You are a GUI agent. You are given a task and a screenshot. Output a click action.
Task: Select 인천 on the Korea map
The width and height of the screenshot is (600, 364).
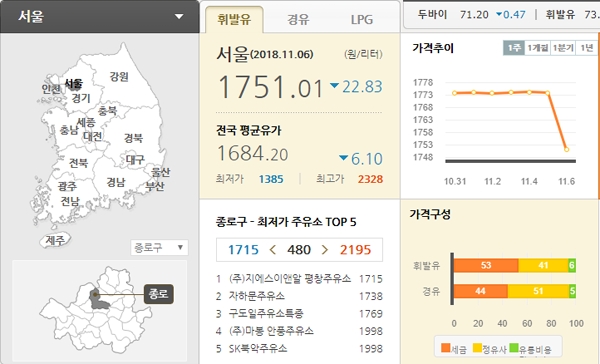pos(51,89)
